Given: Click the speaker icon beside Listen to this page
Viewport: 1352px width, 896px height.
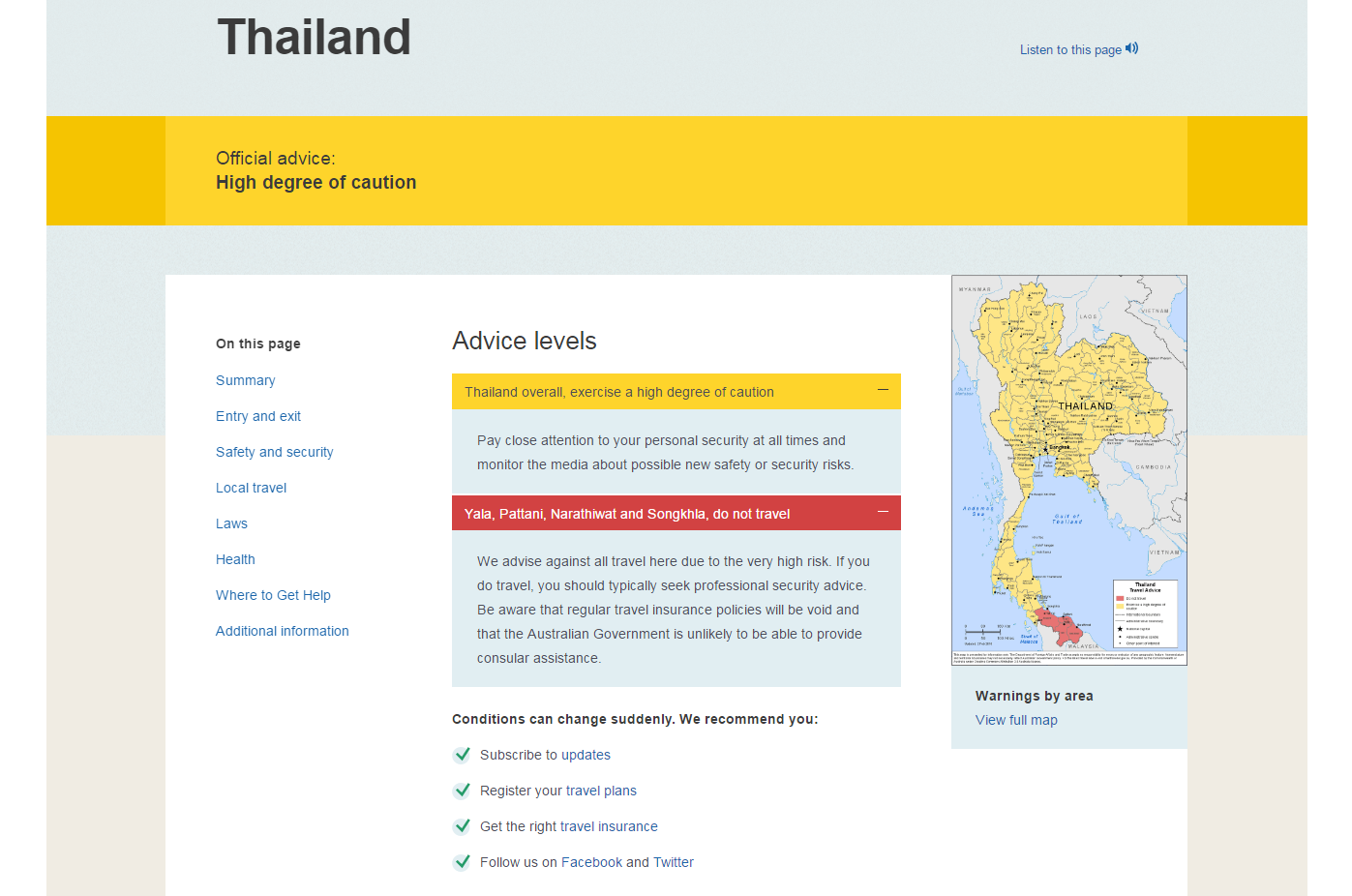Looking at the screenshot, I should [x=1131, y=48].
